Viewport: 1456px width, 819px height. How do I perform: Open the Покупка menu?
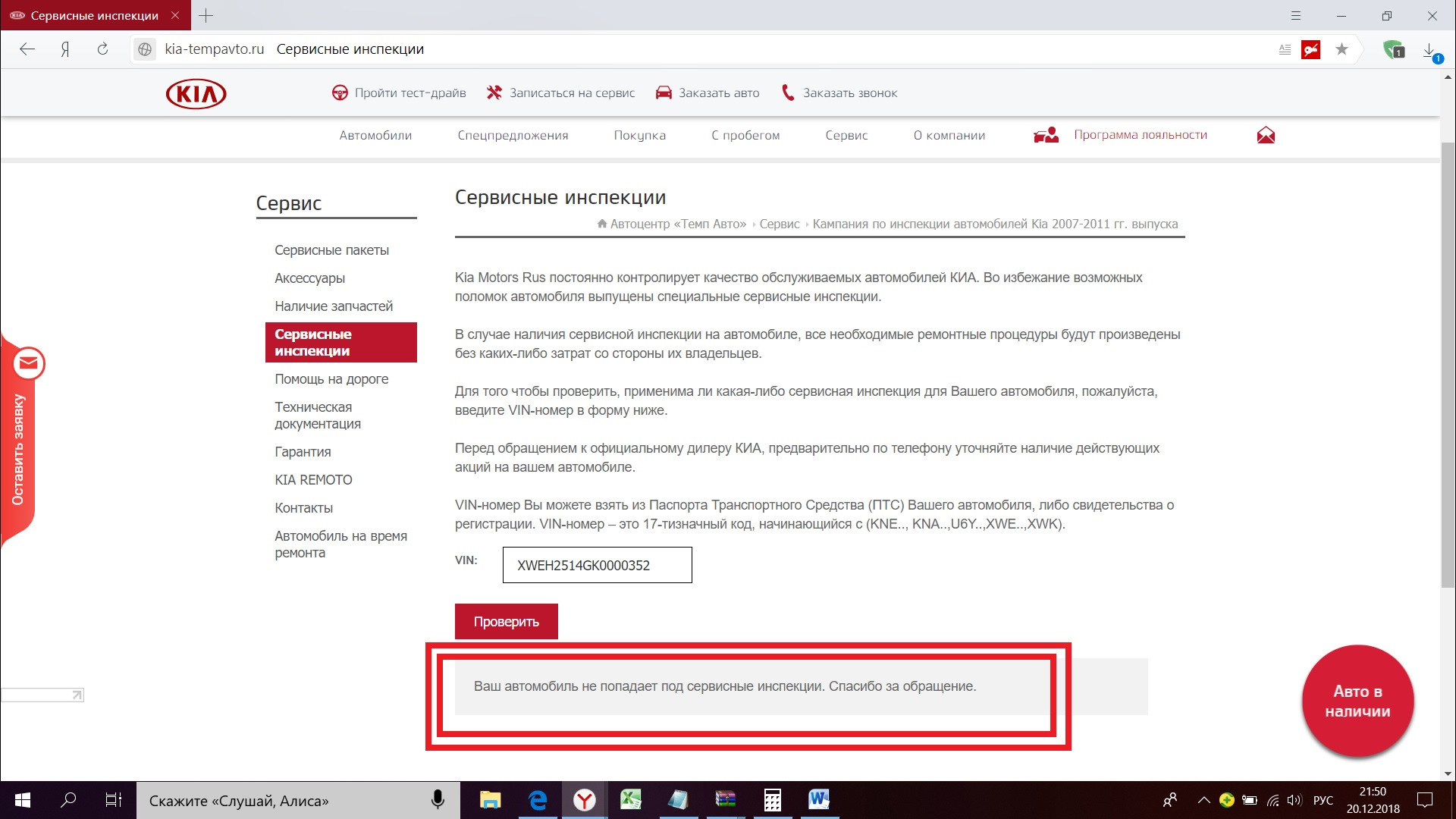[x=639, y=135]
